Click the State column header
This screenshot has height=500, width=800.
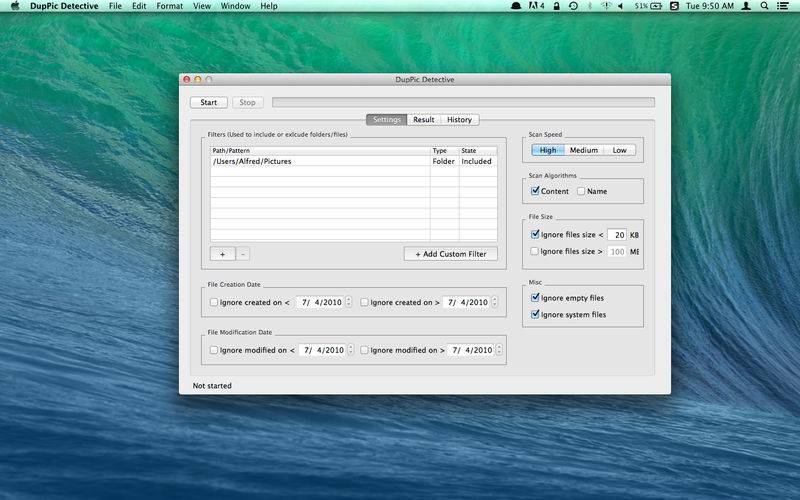[478, 151]
